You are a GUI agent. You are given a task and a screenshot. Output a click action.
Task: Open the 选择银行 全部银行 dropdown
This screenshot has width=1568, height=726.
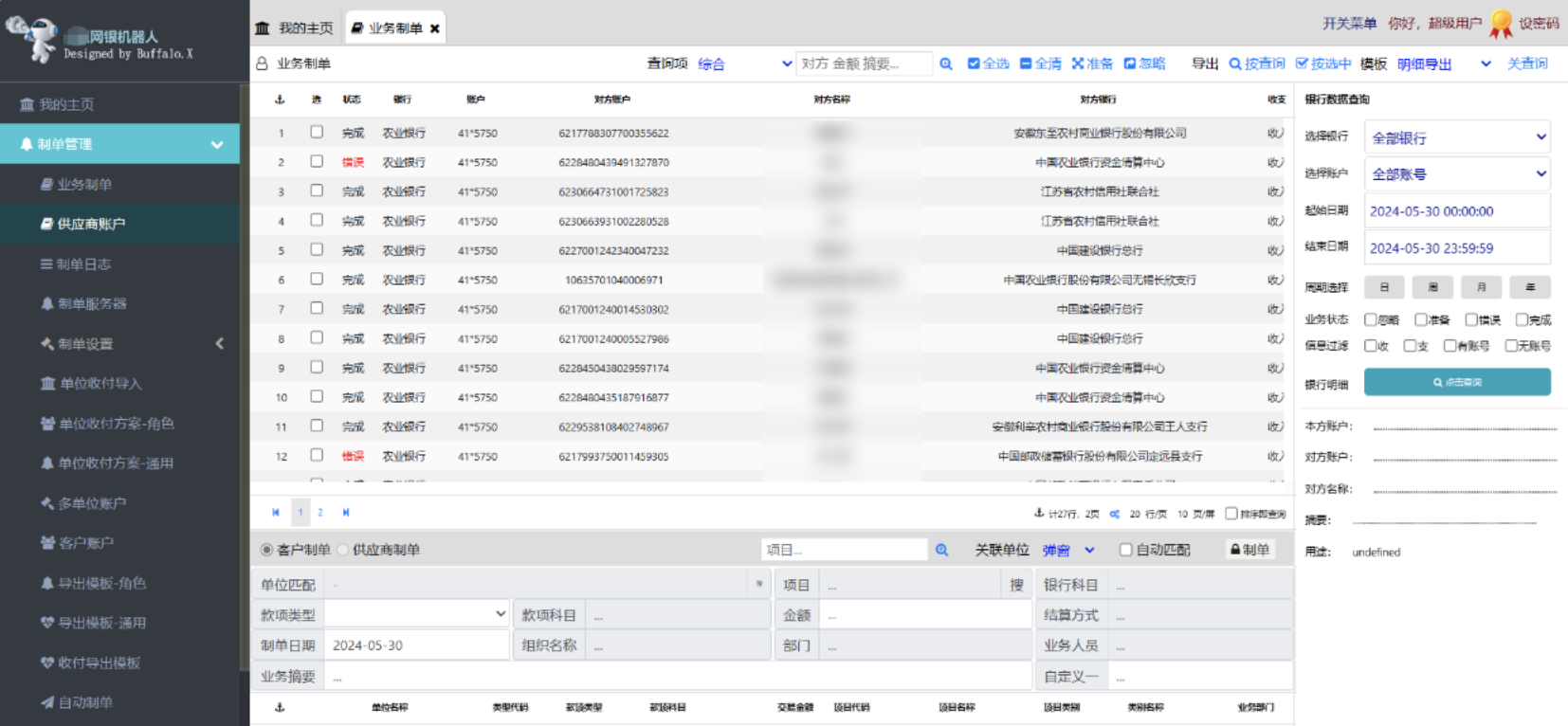[1457, 137]
